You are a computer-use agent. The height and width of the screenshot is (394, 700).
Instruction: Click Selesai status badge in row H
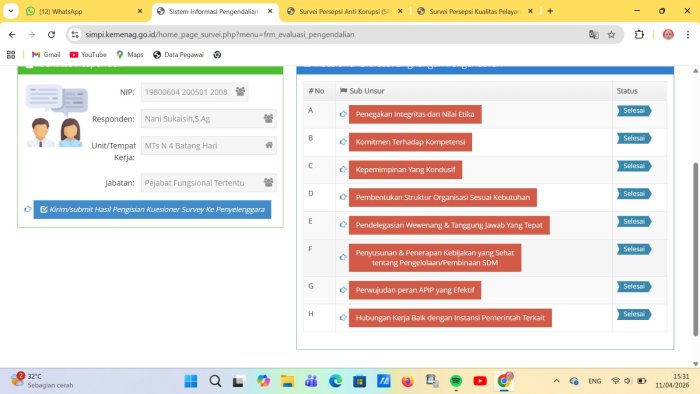tap(634, 314)
